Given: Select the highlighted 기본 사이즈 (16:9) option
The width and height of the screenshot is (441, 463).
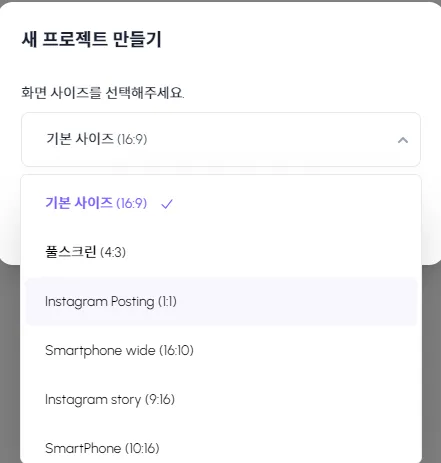Looking at the screenshot, I should pos(221,203).
